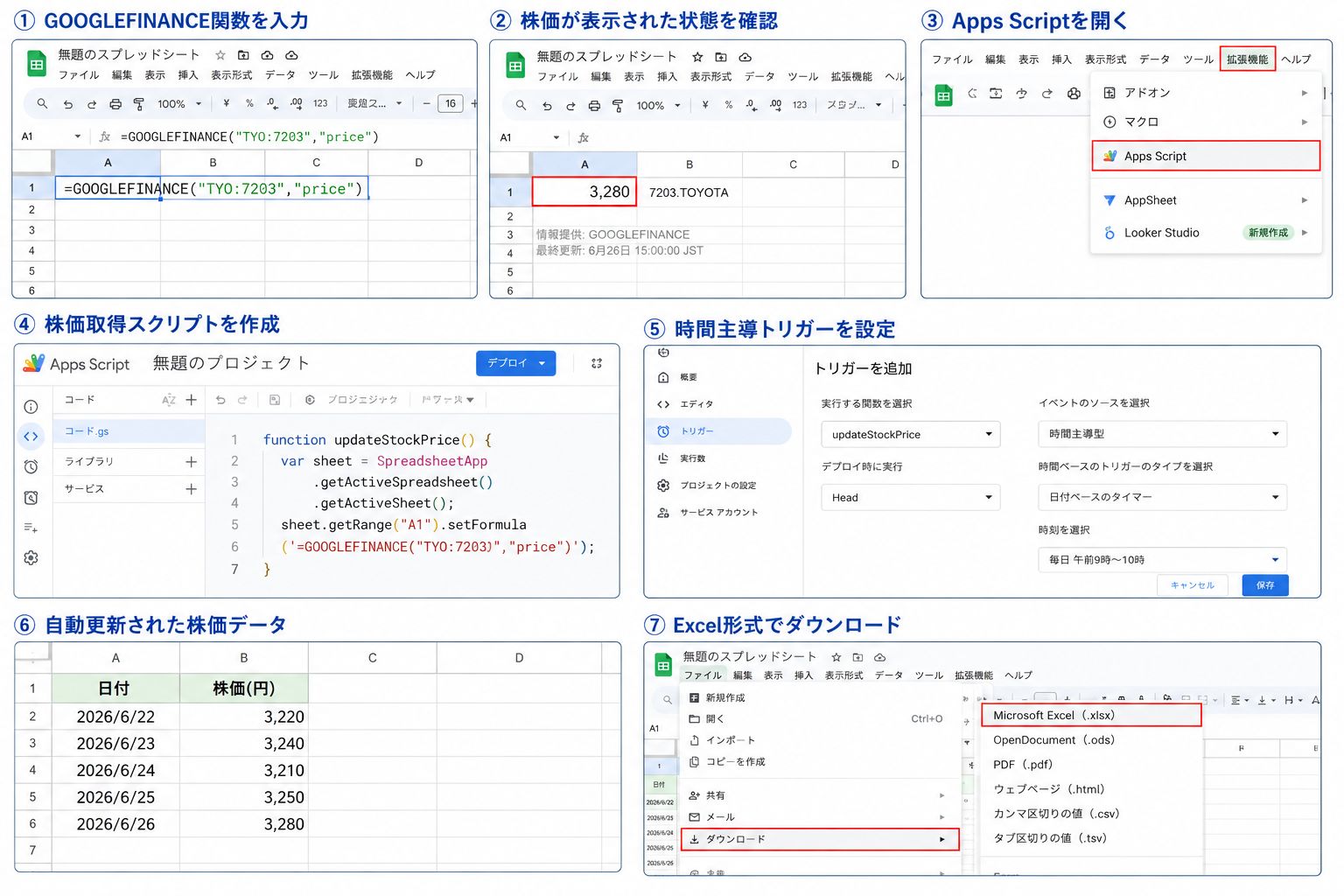Viewport: 1344px width, 896px height.
Task: Select トリガー in the step 5 sidebar
Action: coord(719,431)
